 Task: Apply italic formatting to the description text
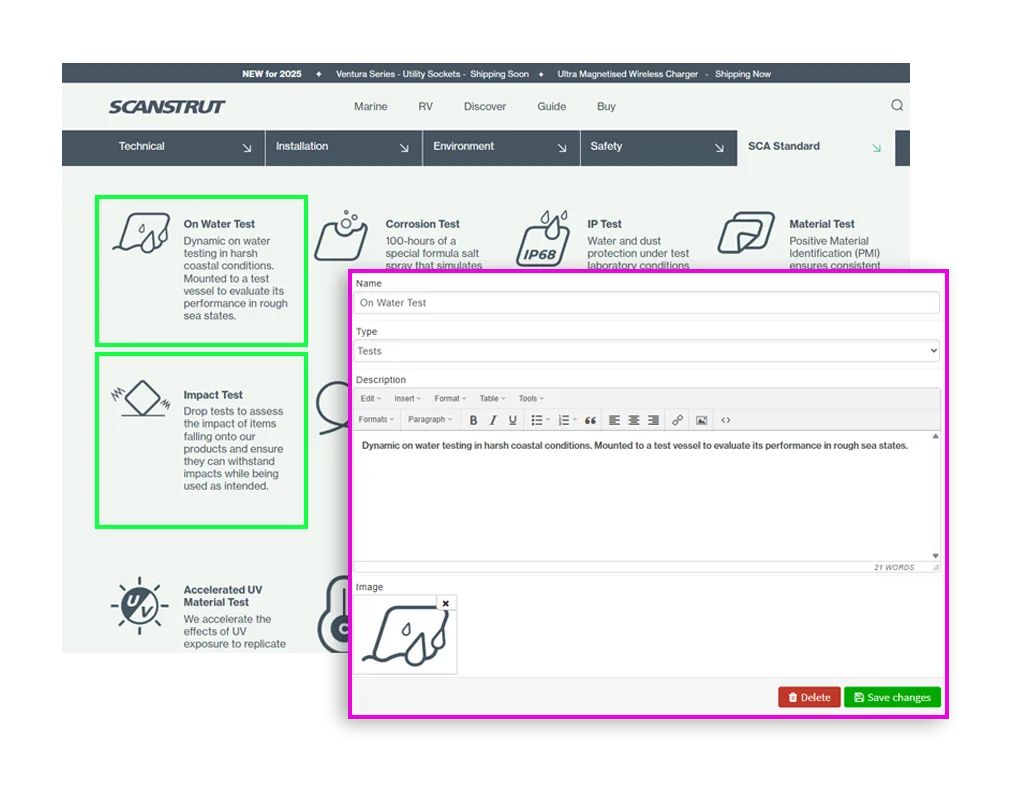(493, 419)
